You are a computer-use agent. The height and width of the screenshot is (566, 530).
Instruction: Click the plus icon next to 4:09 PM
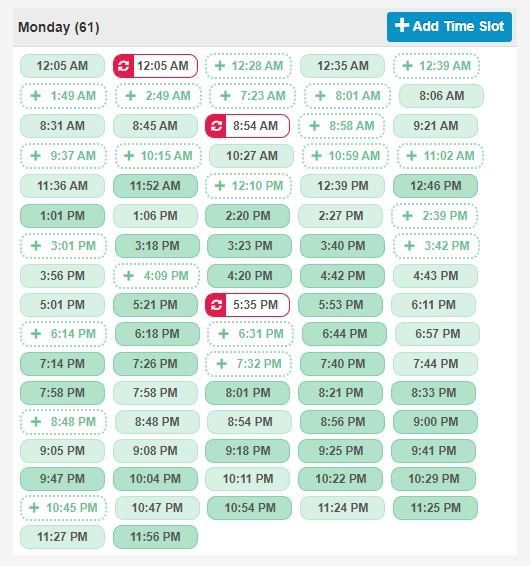coord(129,276)
